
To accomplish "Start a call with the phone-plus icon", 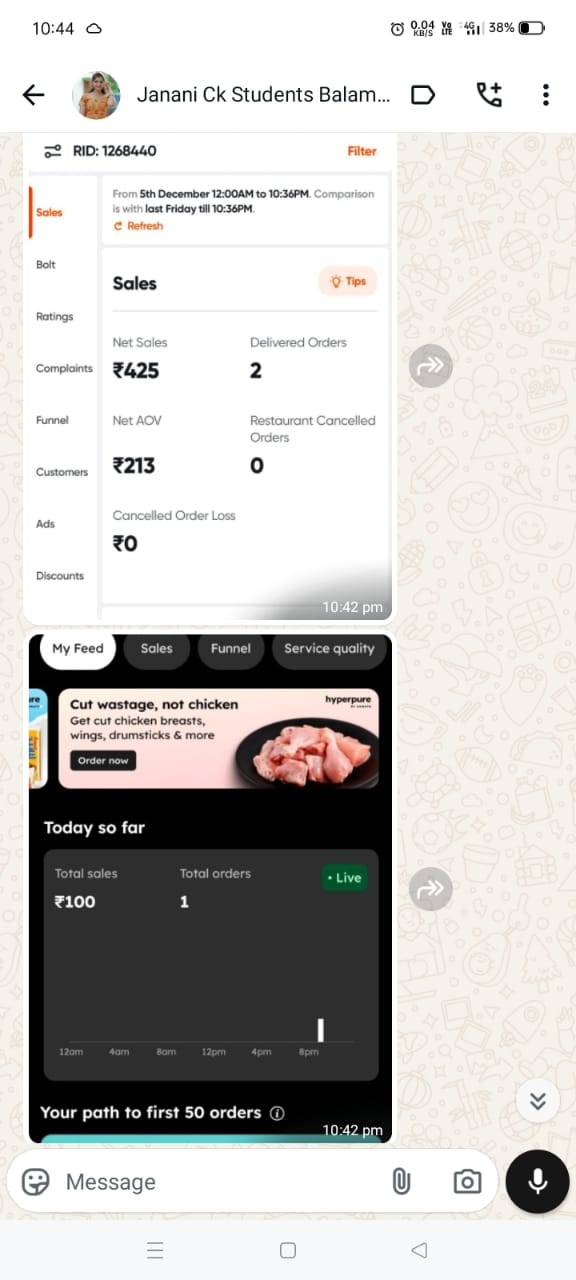I will click(x=488, y=94).
